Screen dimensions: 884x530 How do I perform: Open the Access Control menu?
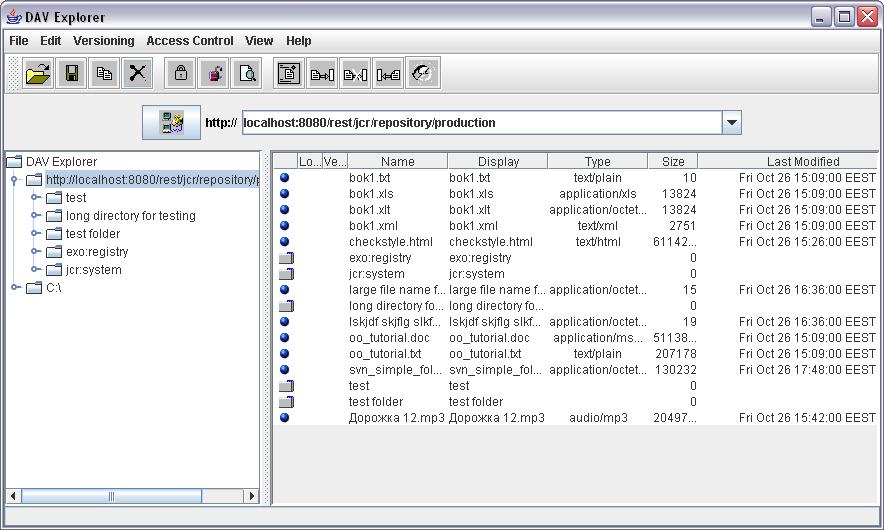[x=189, y=41]
